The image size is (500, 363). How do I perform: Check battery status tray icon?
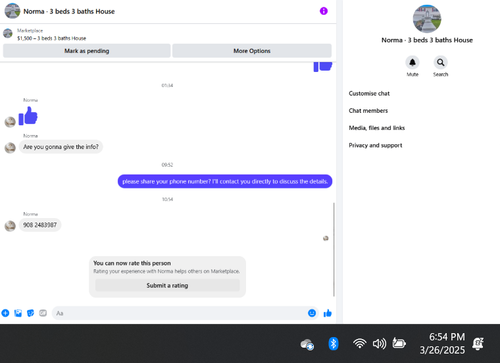pos(399,343)
